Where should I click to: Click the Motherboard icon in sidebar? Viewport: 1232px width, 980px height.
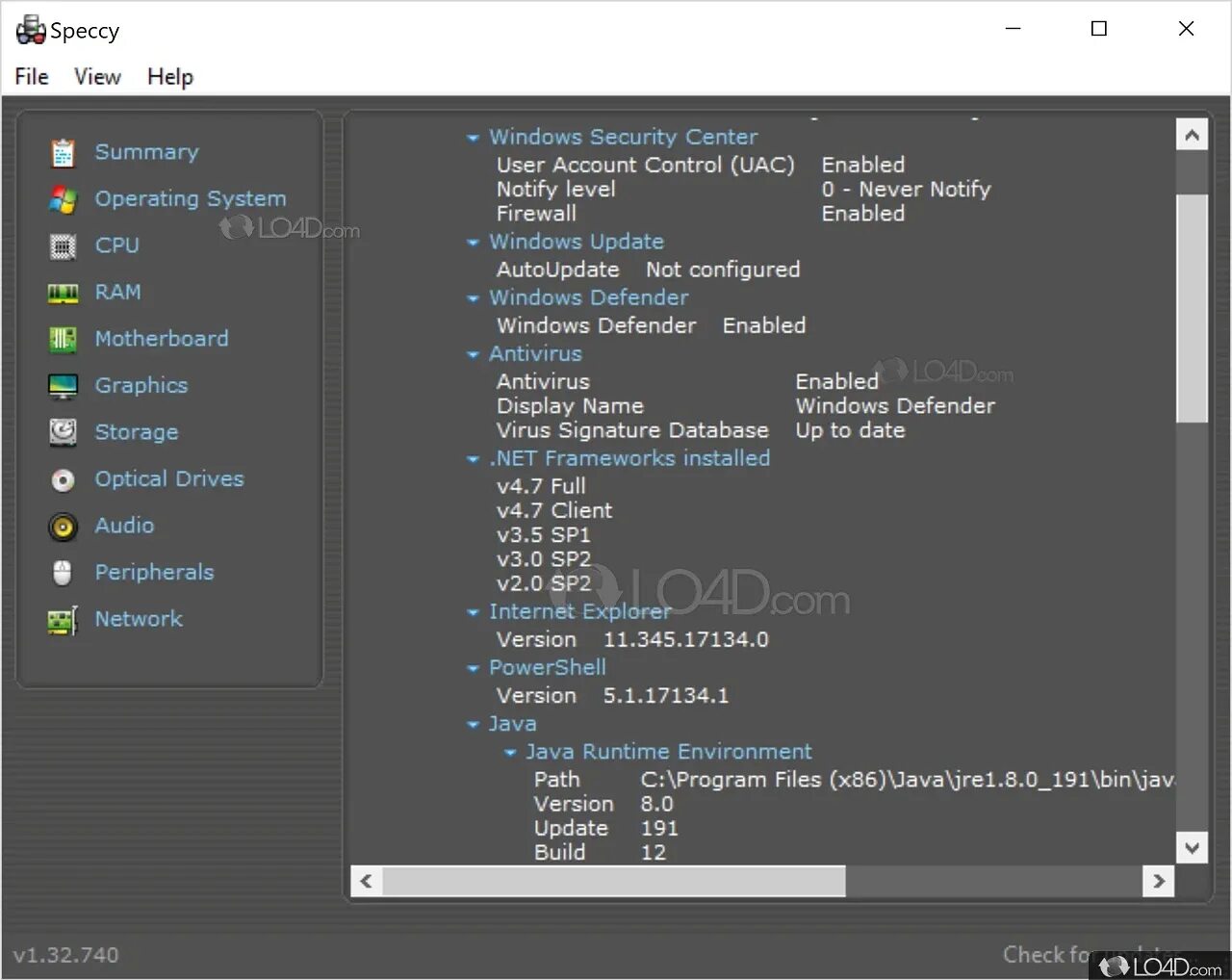coord(63,339)
